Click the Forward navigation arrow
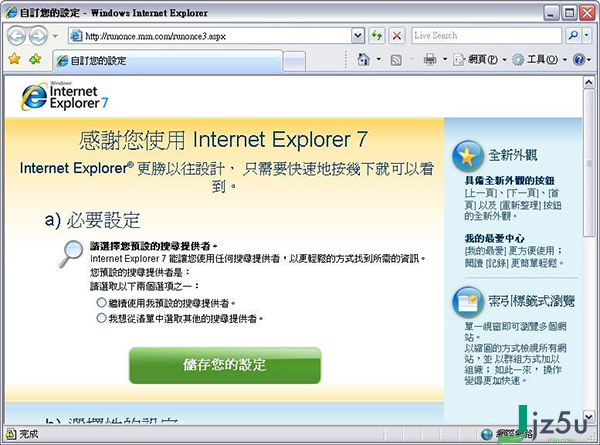The image size is (600, 445). click(39, 36)
